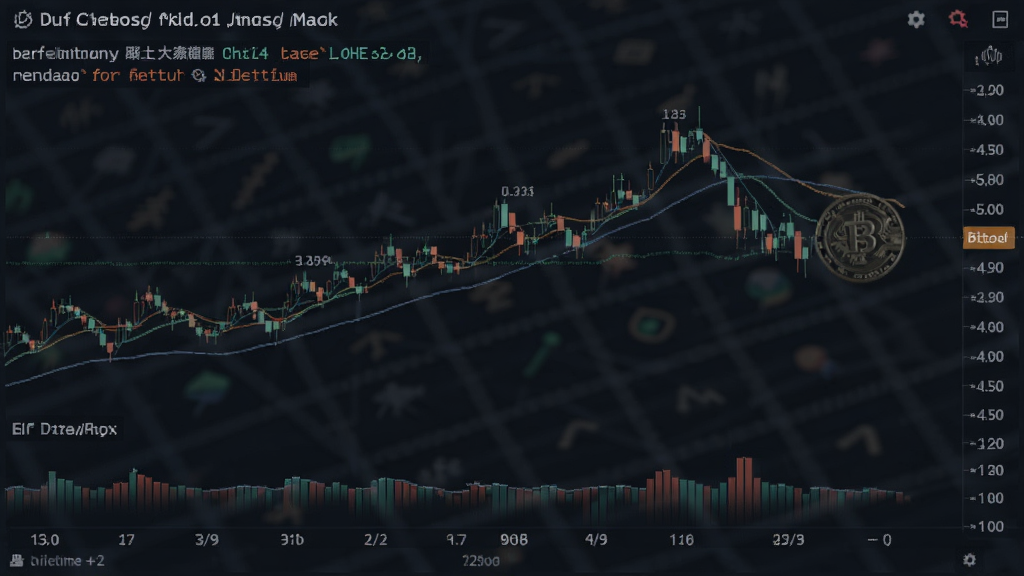Expand the ElF Dtrea/Ripx volume panel
This screenshot has width=1024, height=576.
pos(64,429)
